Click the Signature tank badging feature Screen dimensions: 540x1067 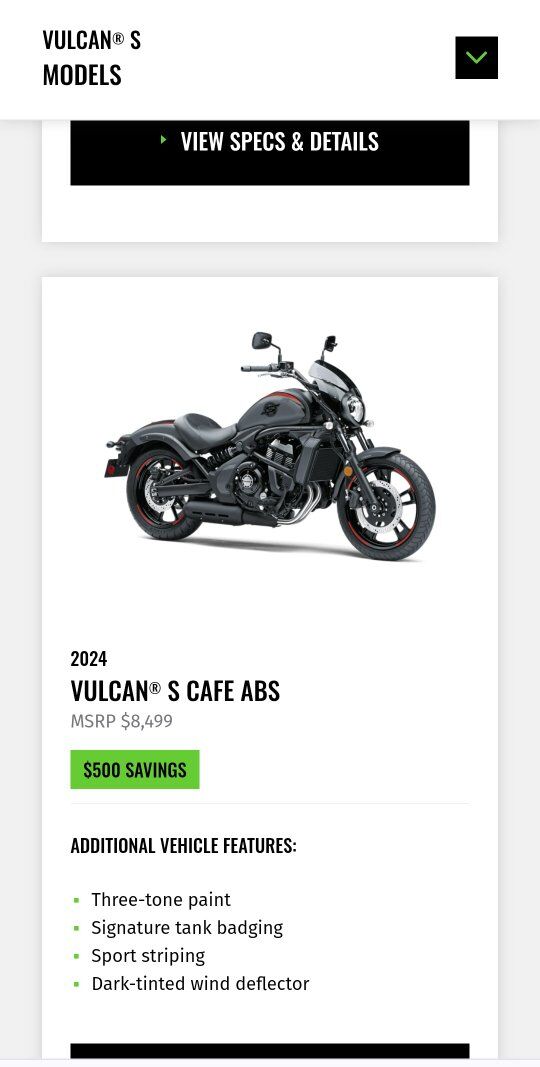coord(187,928)
